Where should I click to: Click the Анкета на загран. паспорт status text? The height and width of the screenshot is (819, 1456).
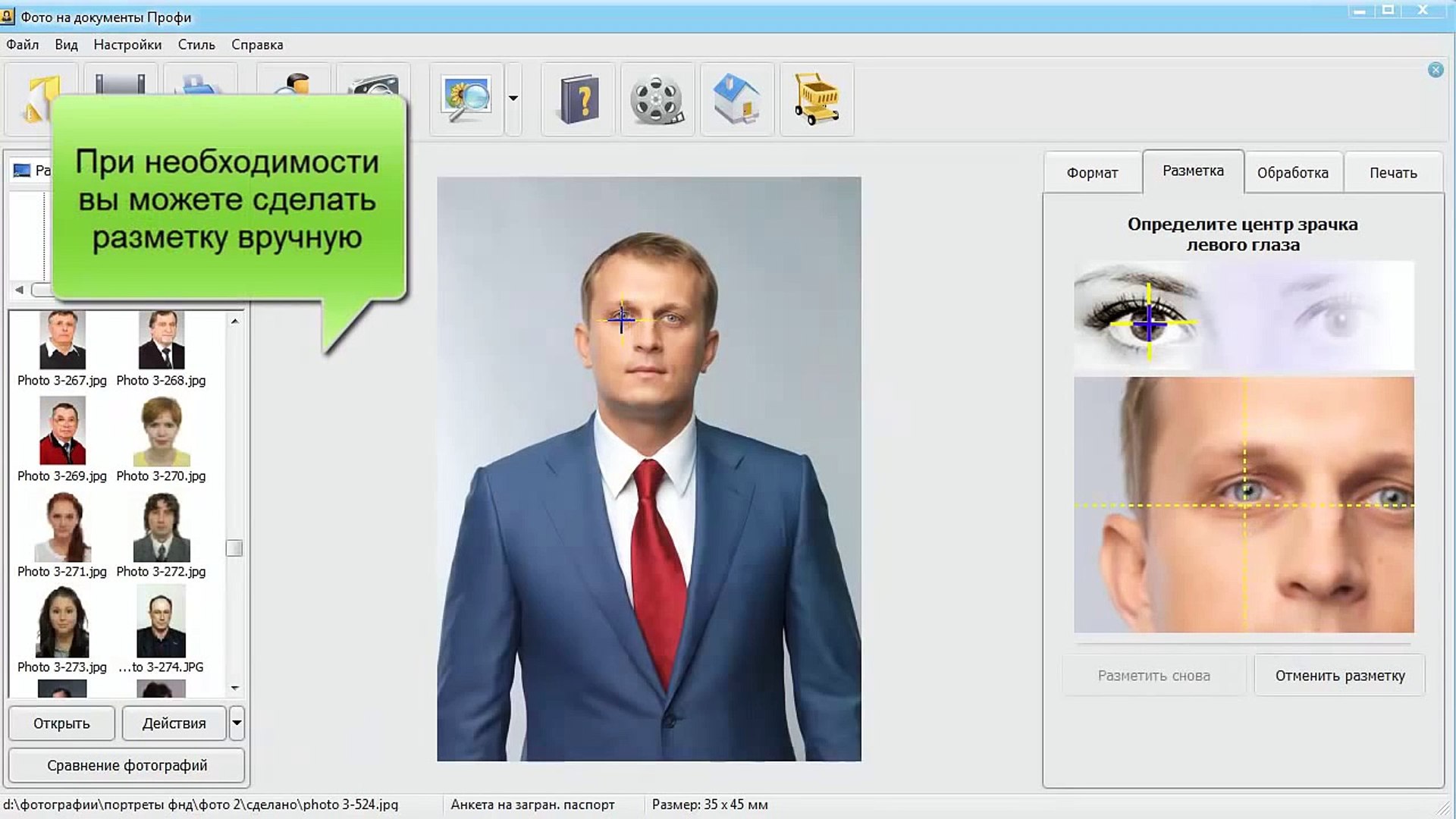tap(532, 805)
